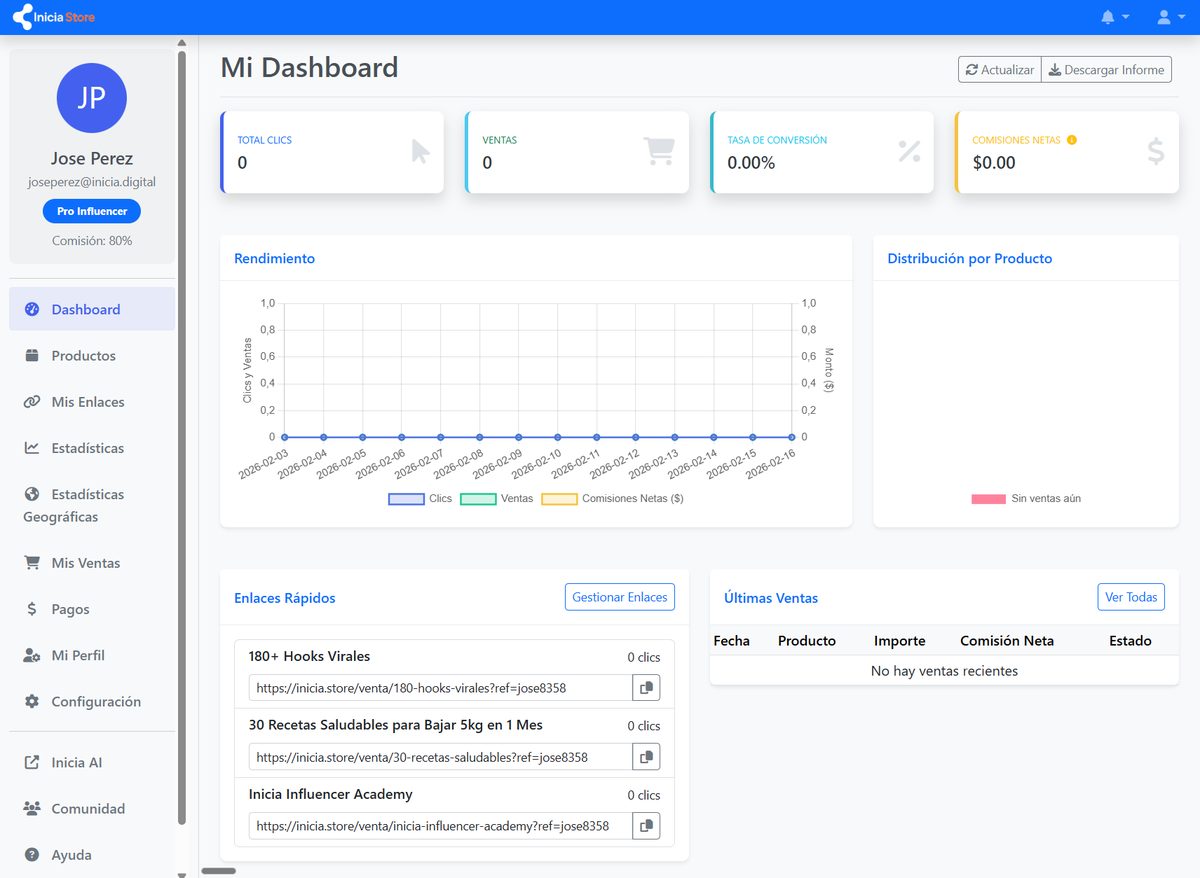Toggle the Clics series in the chart legend
The height and width of the screenshot is (878, 1200).
tap(424, 498)
